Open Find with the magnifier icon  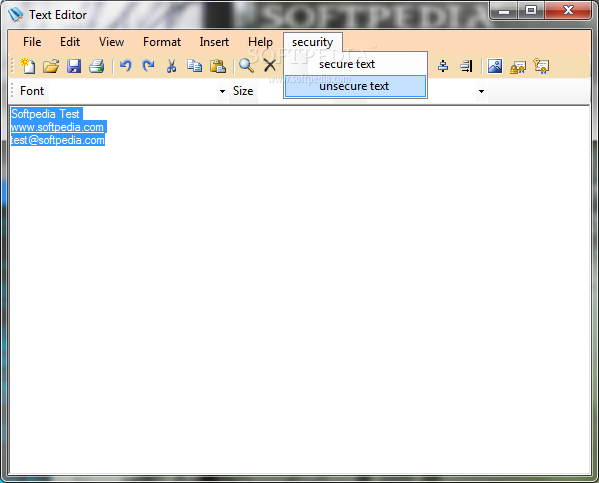(x=246, y=66)
